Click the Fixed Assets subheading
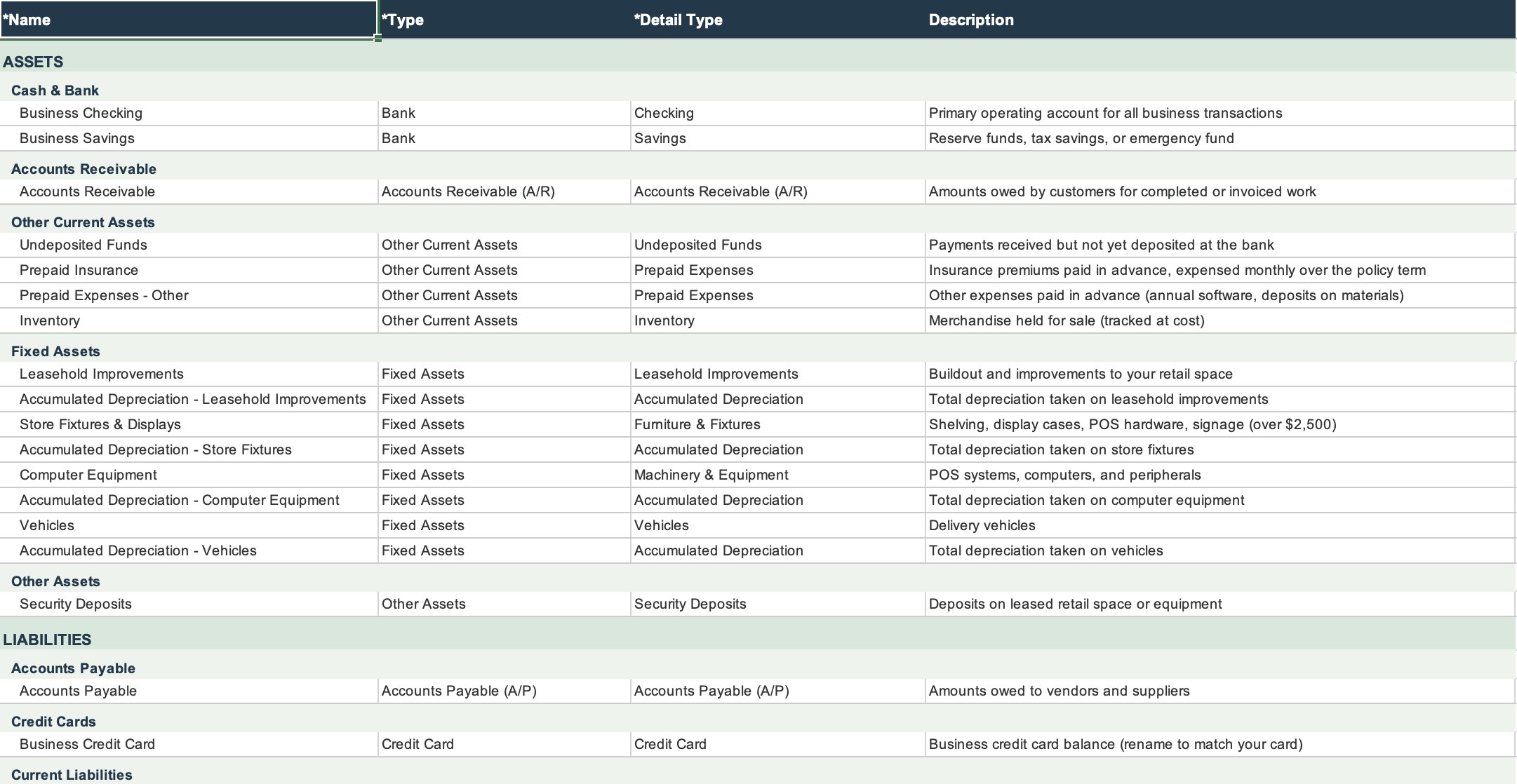 click(x=55, y=351)
